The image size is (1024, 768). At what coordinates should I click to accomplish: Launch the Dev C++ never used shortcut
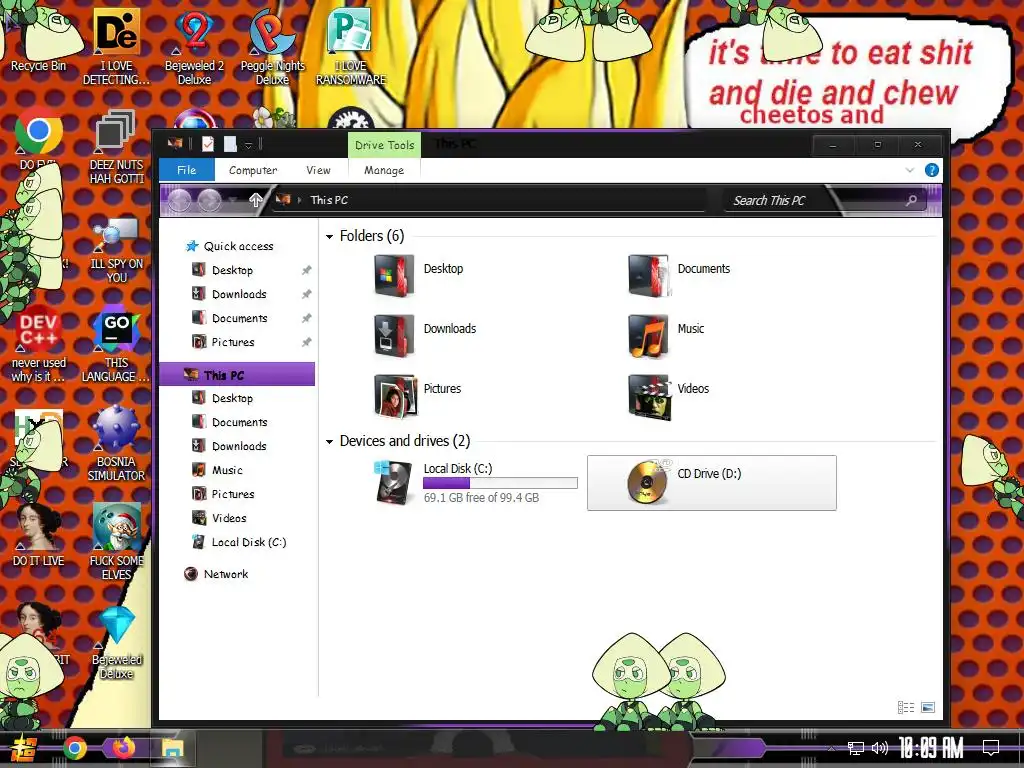coord(39,344)
